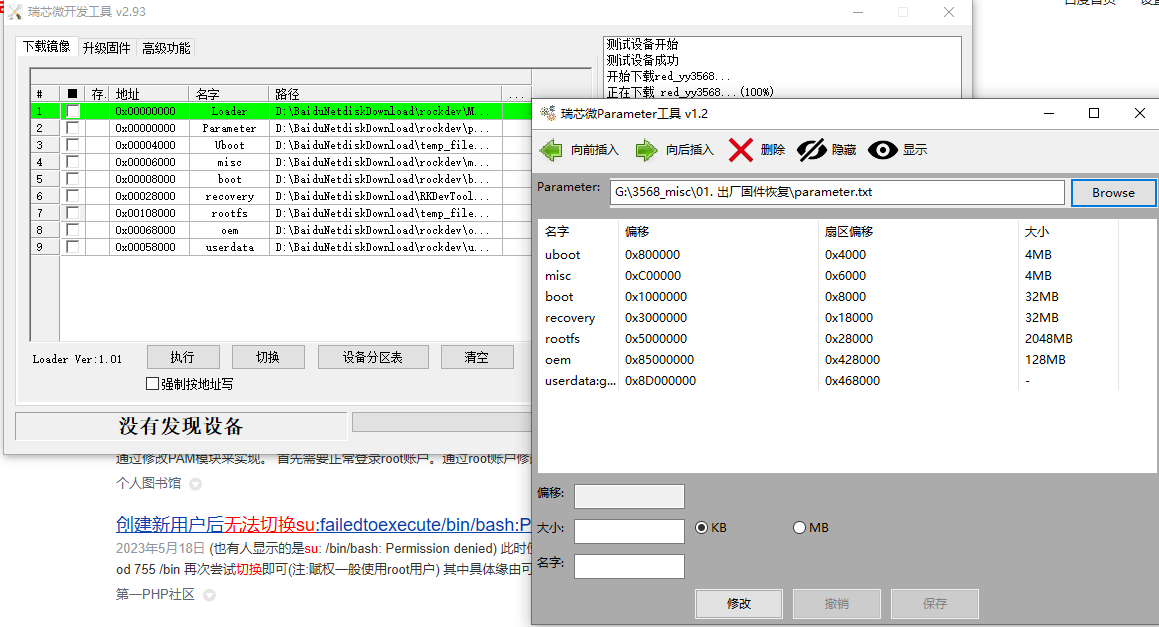Switch to the 高级功能 tab
The image size is (1159, 627).
coord(166,48)
